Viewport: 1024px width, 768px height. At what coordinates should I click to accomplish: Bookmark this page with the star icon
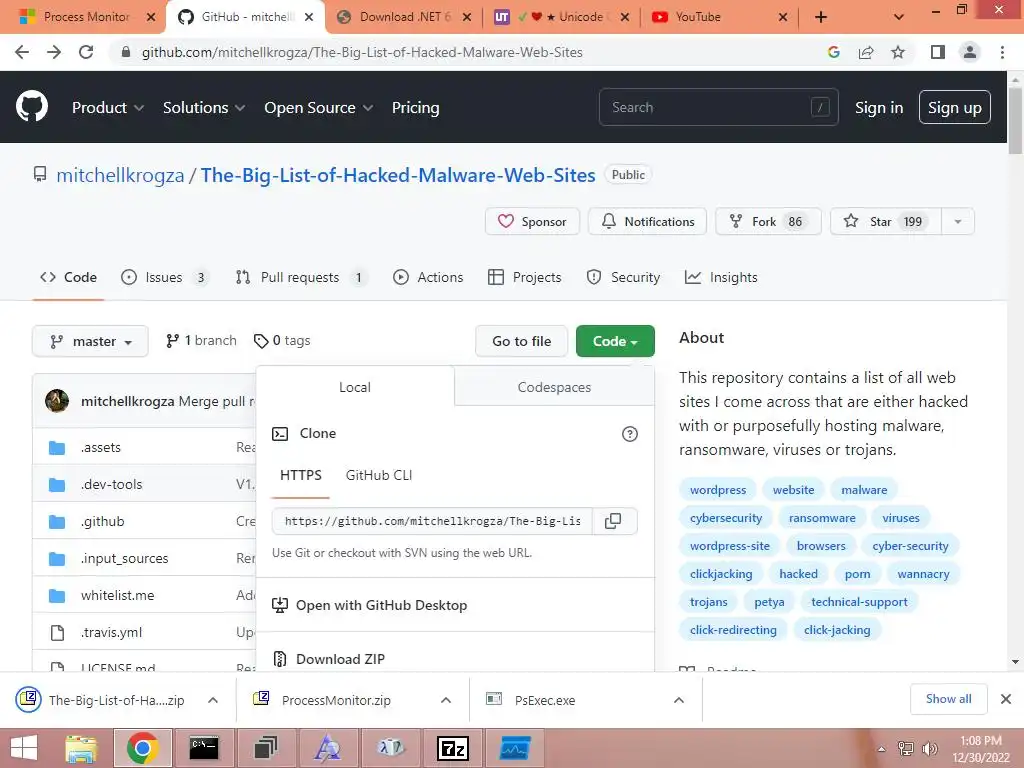pyautogui.click(x=898, y=52)
